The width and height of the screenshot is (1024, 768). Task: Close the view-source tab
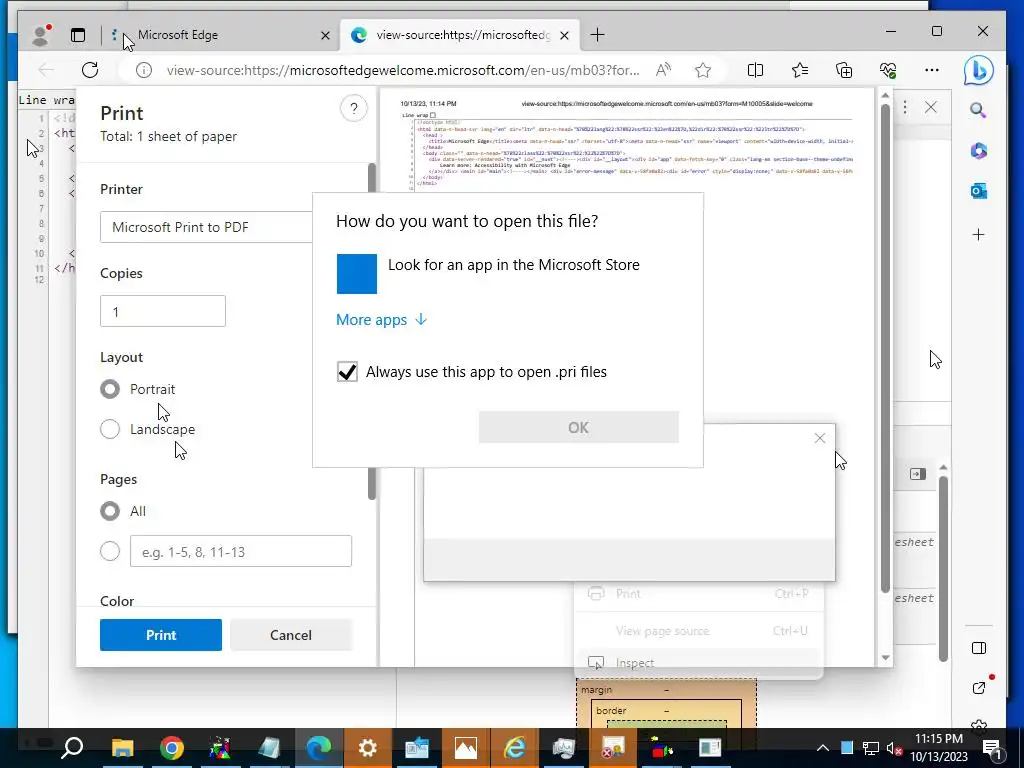click(x=565, y=35)
